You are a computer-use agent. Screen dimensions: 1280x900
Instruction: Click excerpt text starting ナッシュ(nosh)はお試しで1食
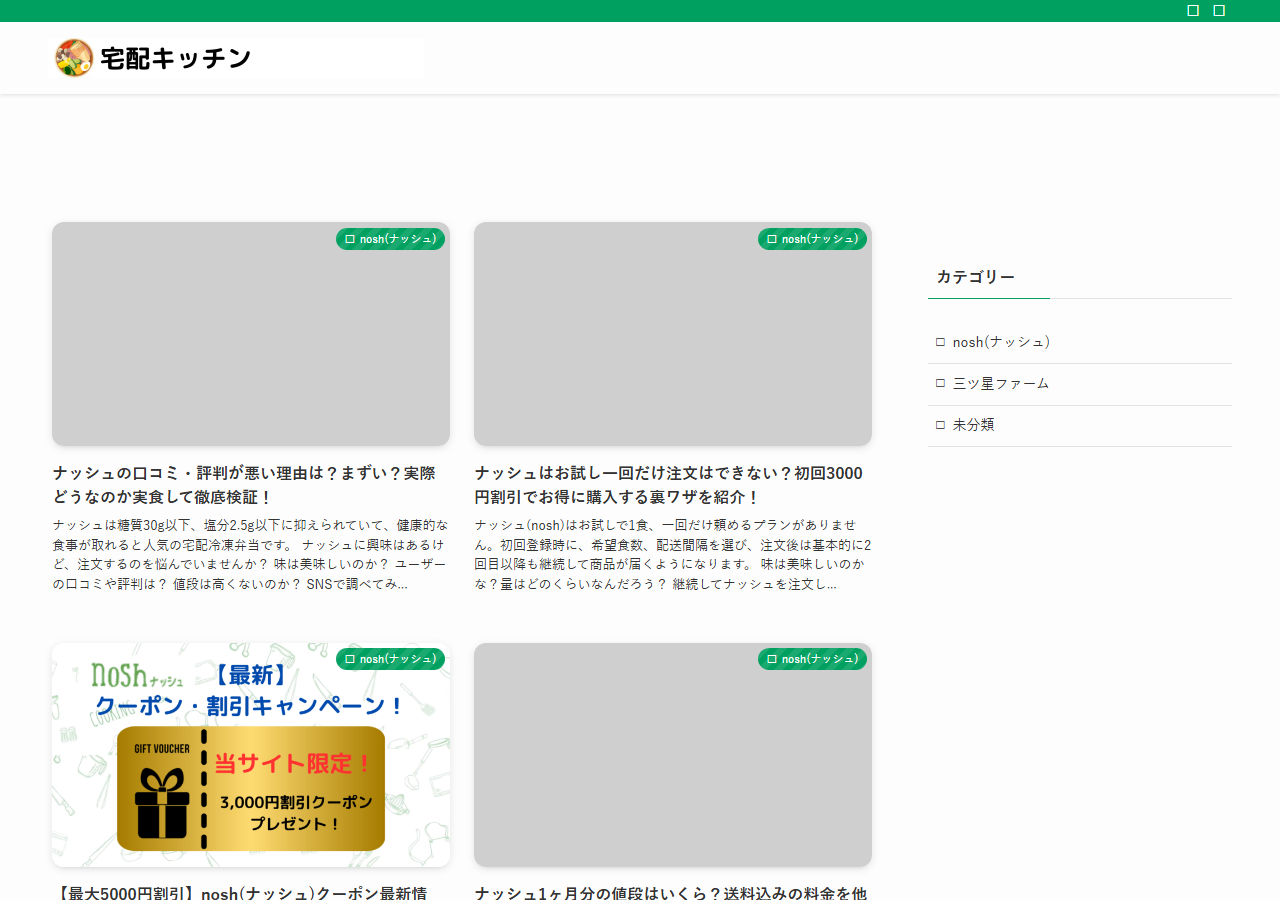click(x=673, y=554)
